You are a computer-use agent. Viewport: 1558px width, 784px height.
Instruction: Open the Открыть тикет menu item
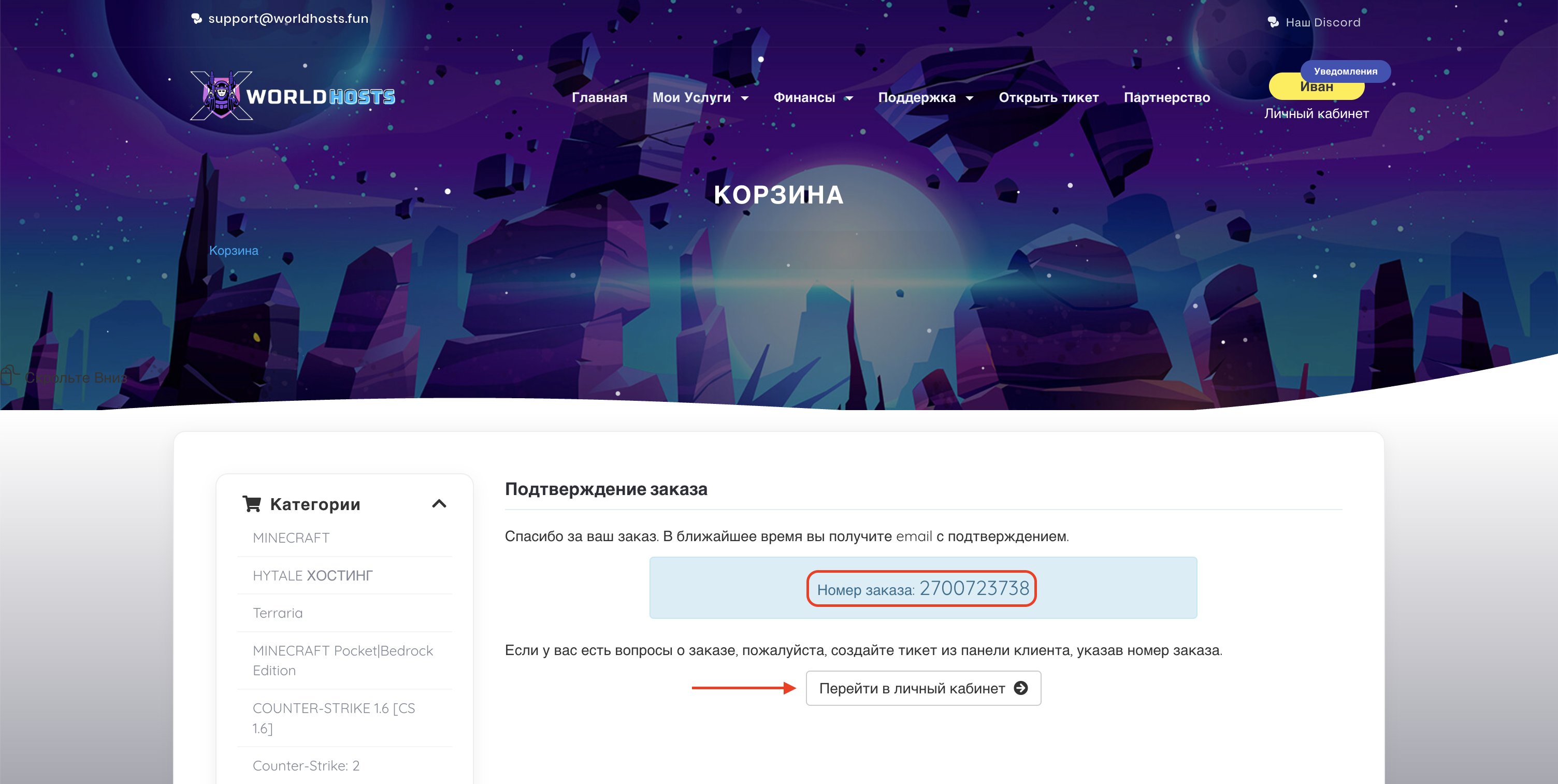pyautogui.click(x=1048, y=98)
